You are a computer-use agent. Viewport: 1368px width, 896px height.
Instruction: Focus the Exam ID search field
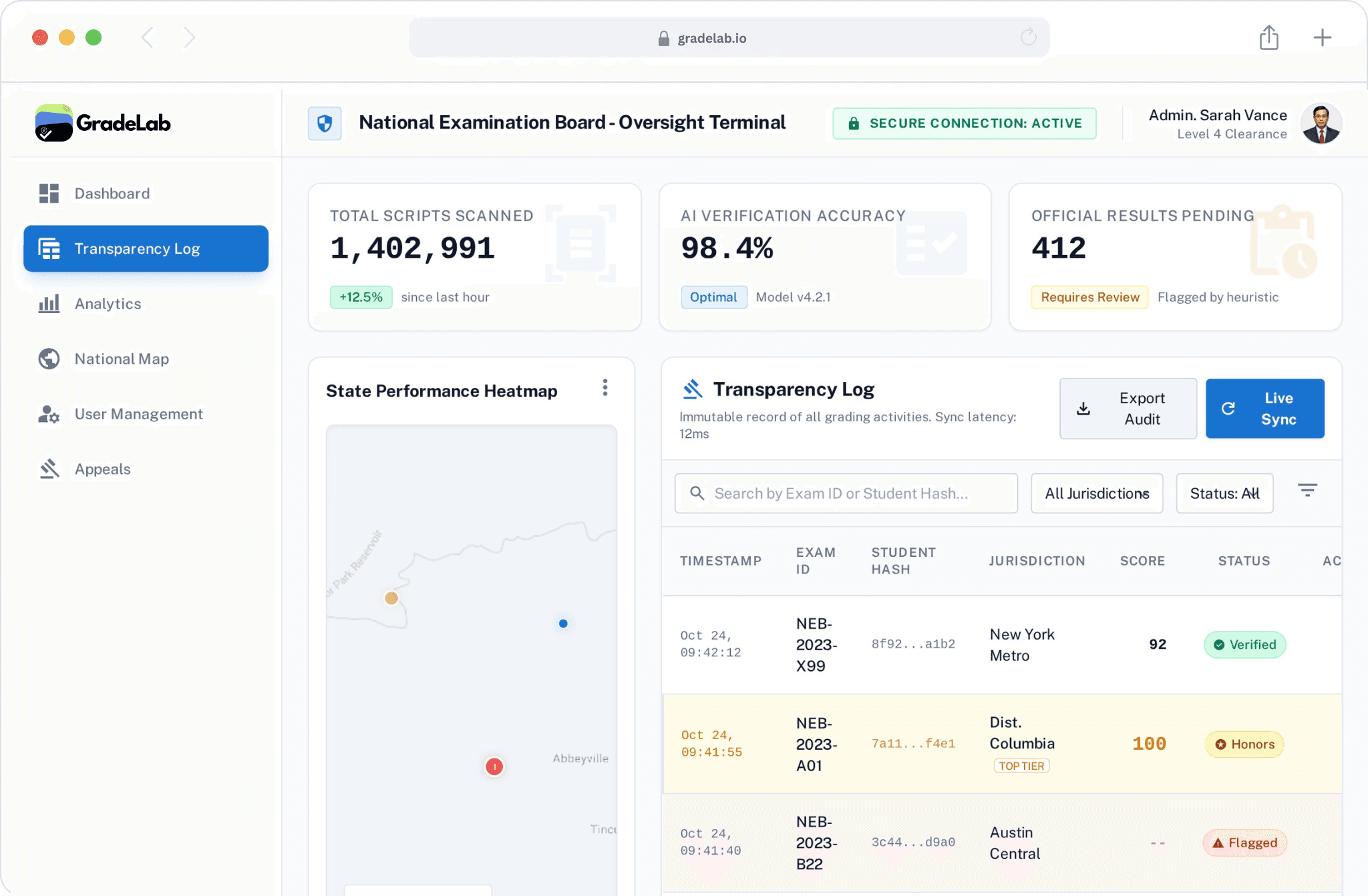[846, 493]
